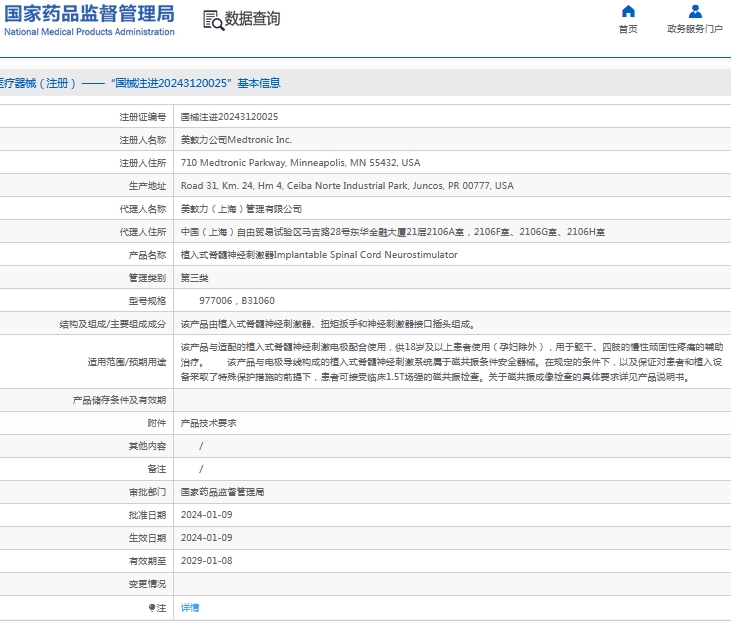Click the 数据查询 search document icon
The width and height of the screenshot is (731, 625).
click(214, 20)
